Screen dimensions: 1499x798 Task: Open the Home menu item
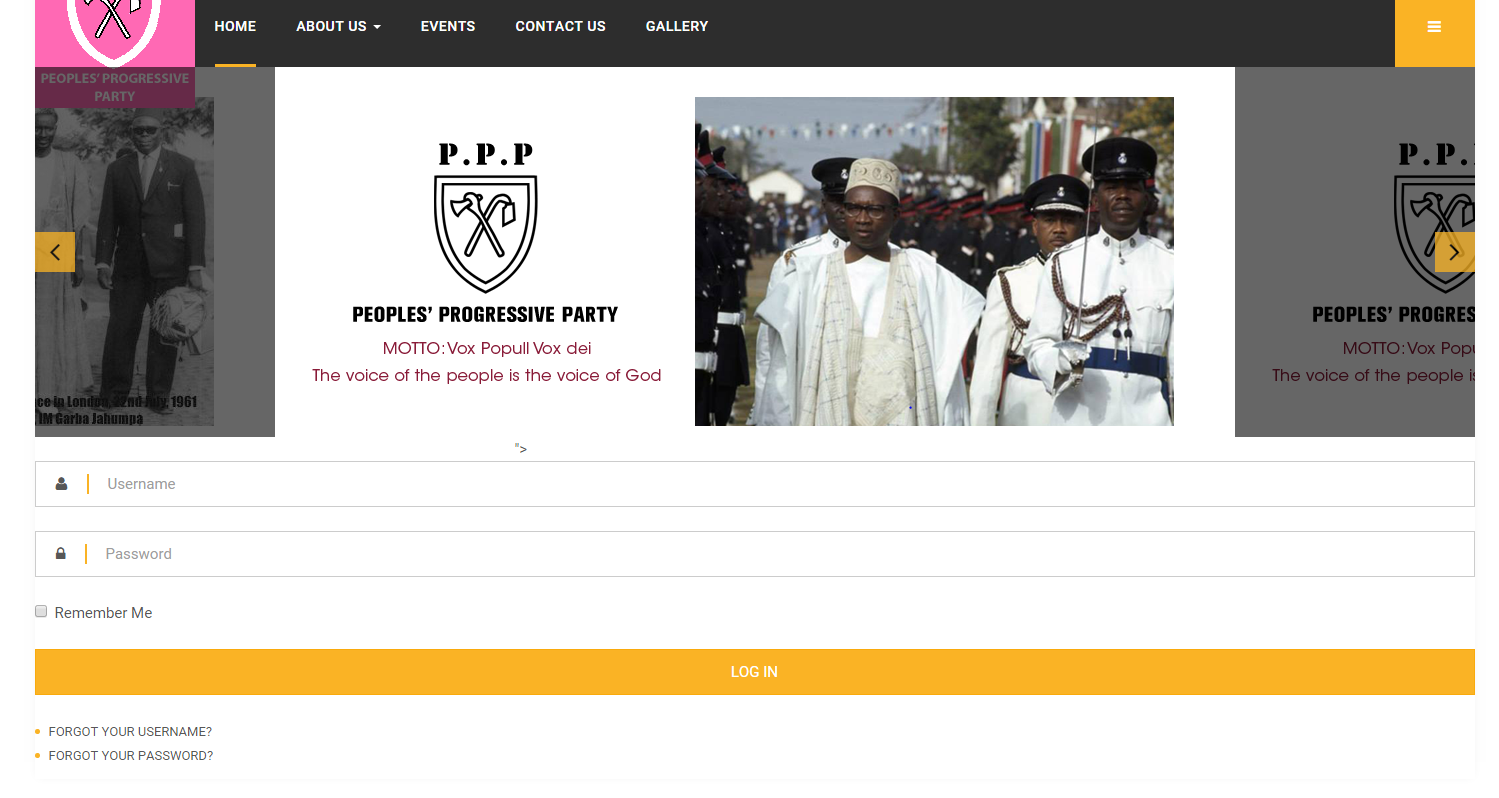(235, 27)
